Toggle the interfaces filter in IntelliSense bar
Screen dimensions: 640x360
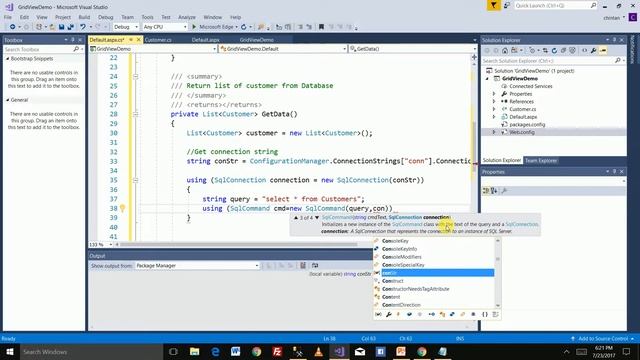431,314
